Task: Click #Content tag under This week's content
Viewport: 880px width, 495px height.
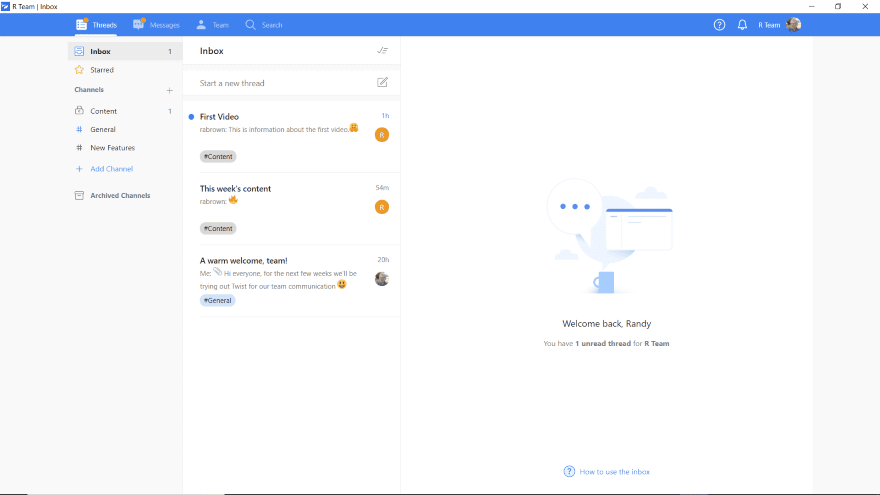Action: [218, 228]
